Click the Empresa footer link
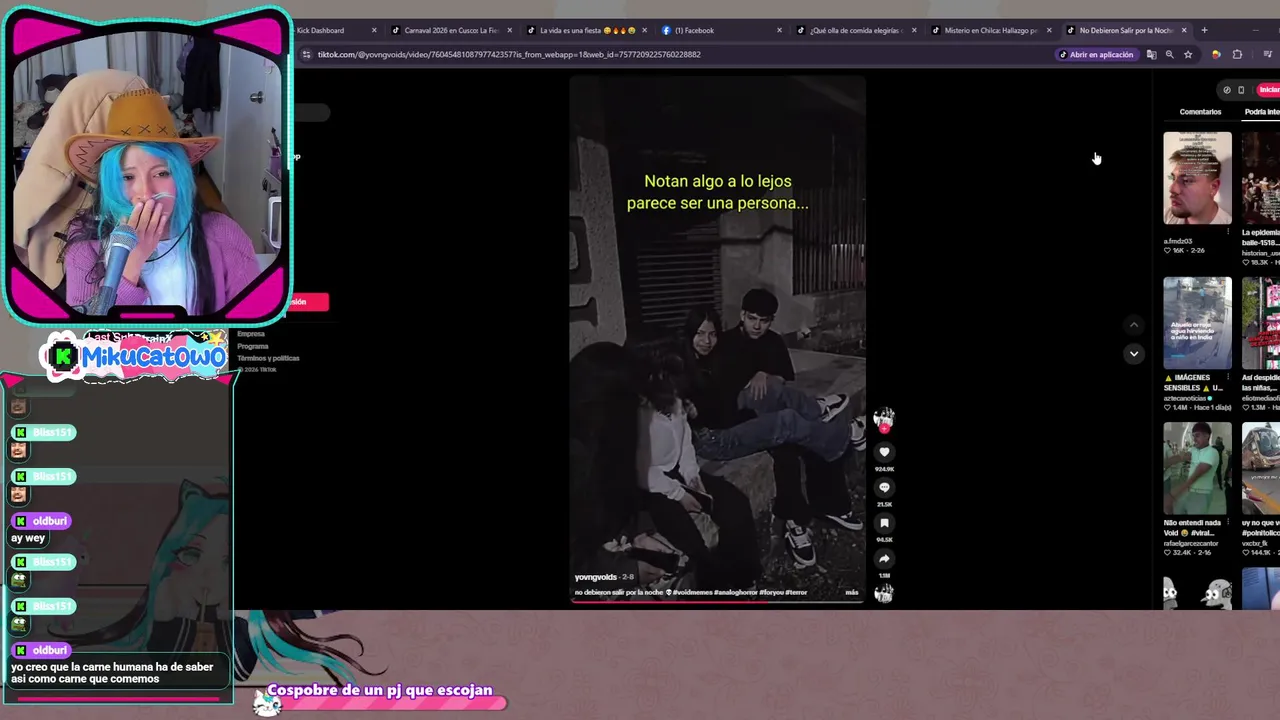The image size is (1280, 720). 251,334
